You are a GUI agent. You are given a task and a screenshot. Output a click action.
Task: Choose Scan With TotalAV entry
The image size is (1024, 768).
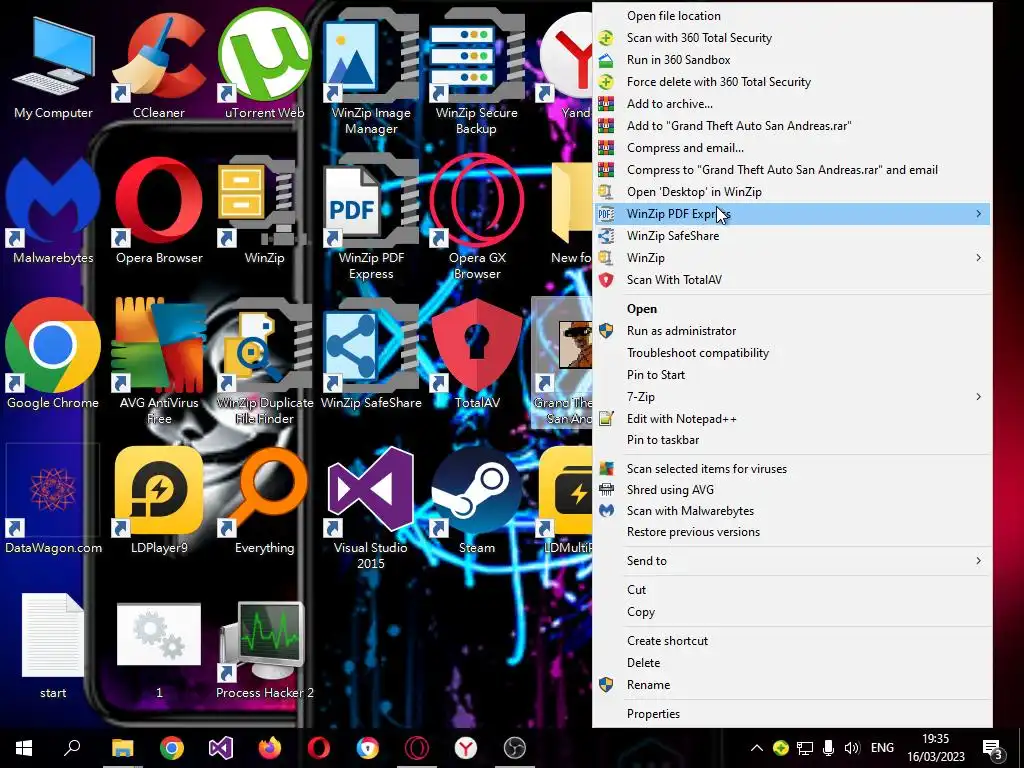click(x=792, y=280)
